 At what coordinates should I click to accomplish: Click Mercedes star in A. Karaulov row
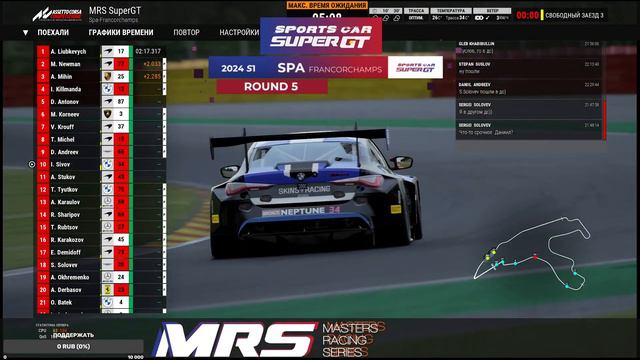pos(107,202)
